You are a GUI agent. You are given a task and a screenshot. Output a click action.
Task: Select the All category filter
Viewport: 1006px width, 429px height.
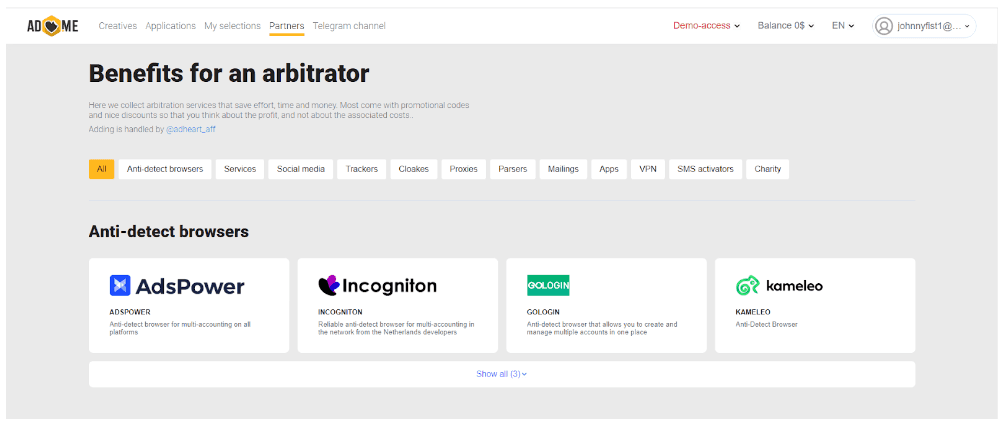pos(101,169)
